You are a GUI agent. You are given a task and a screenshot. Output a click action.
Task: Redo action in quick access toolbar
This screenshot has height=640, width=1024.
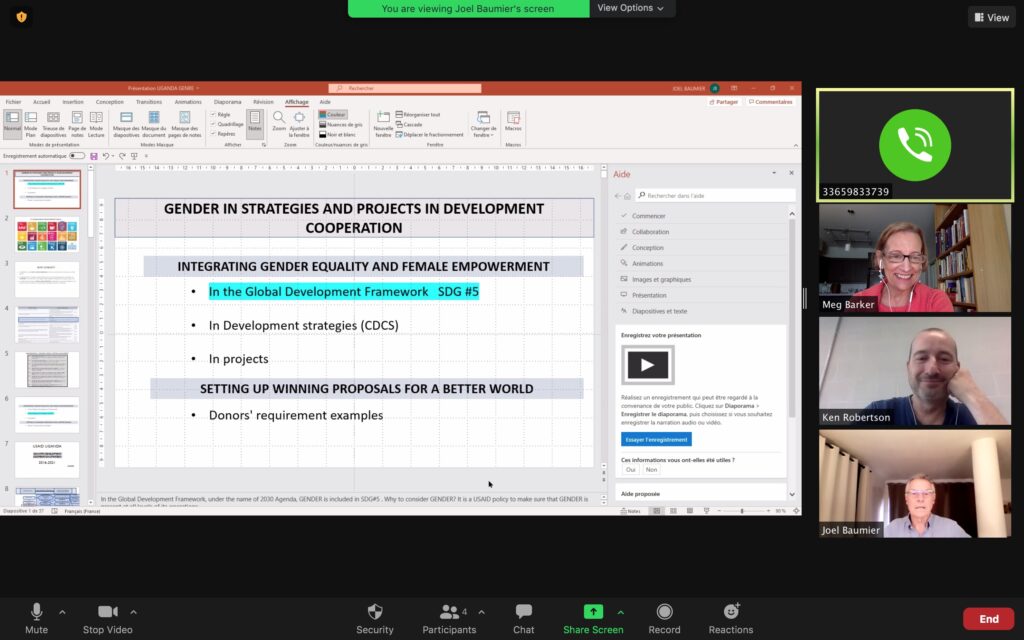coord(122,156)
